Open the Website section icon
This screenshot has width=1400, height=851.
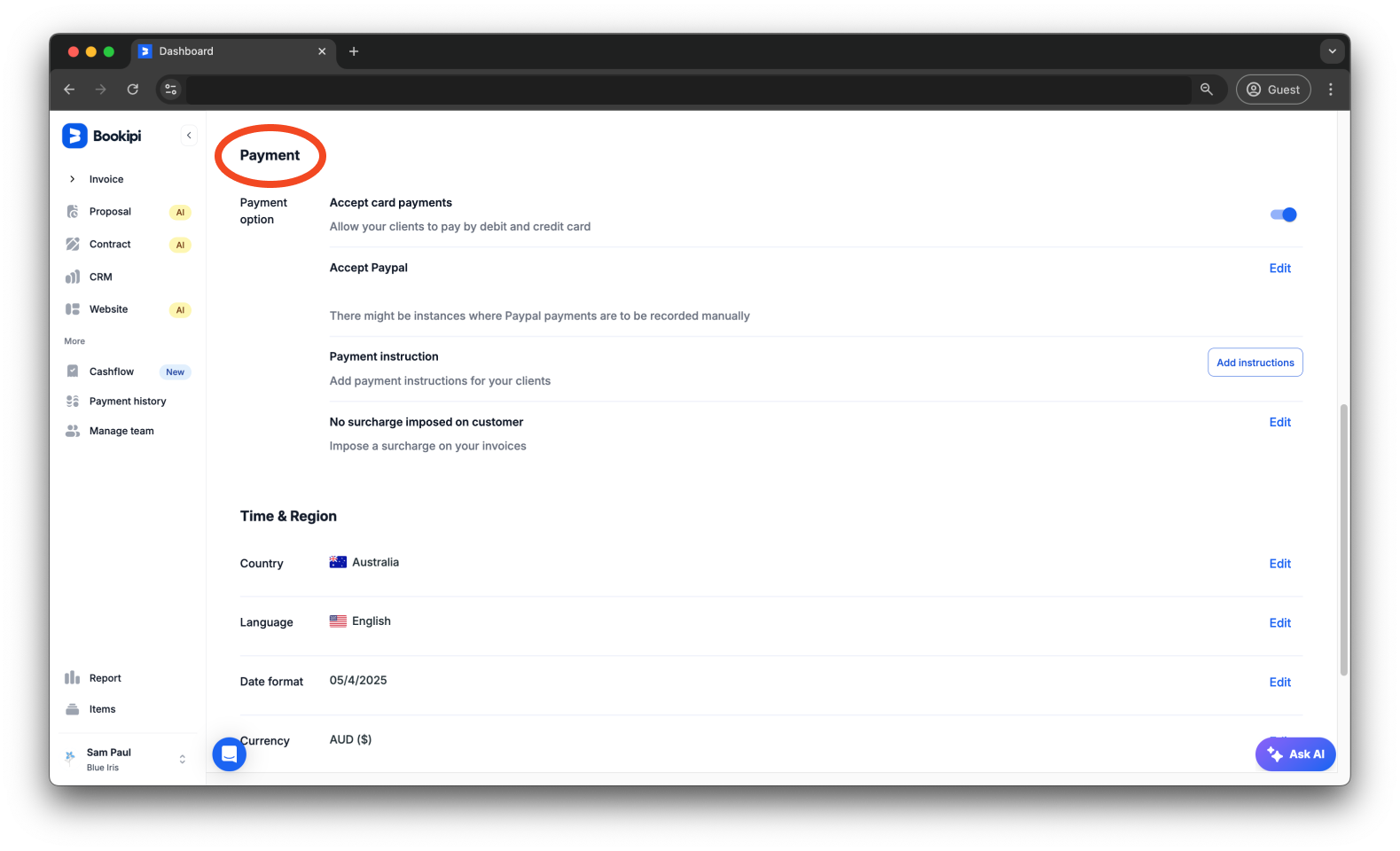(x=73, y=309)
